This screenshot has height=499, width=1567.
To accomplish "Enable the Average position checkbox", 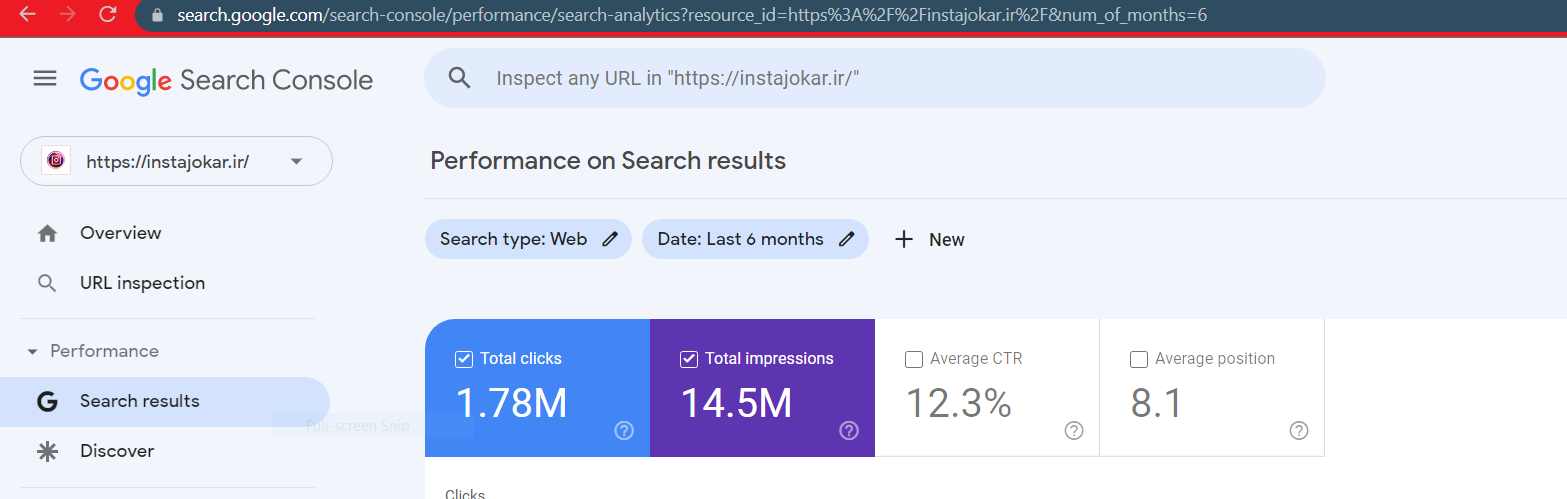I will [x=1138, y=359].
